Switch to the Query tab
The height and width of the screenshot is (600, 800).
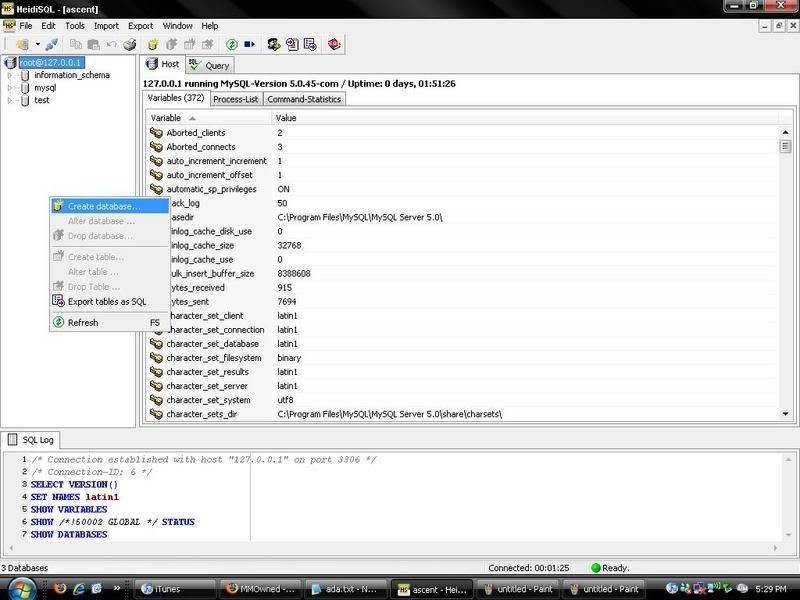(x=209, y=65)
